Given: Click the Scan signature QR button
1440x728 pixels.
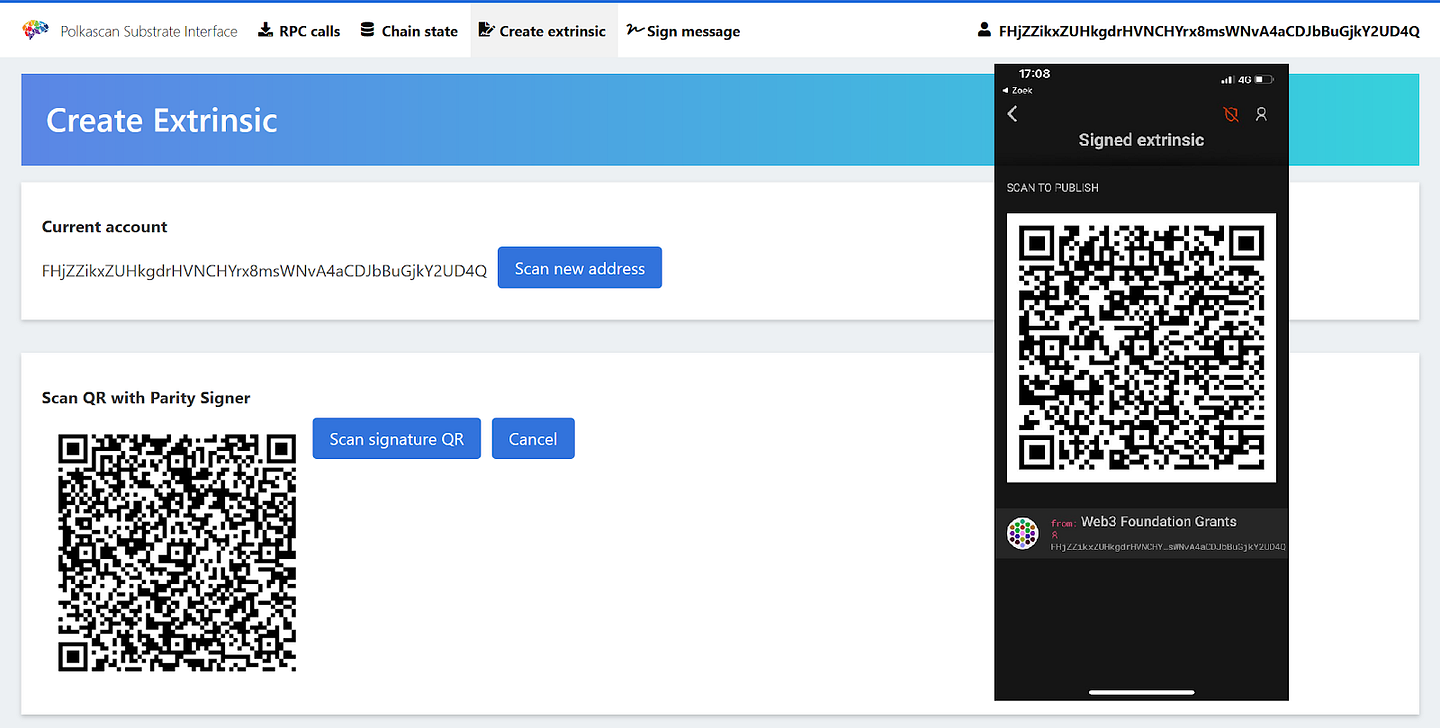Looking at the screenshot, I should click(397, 439).
